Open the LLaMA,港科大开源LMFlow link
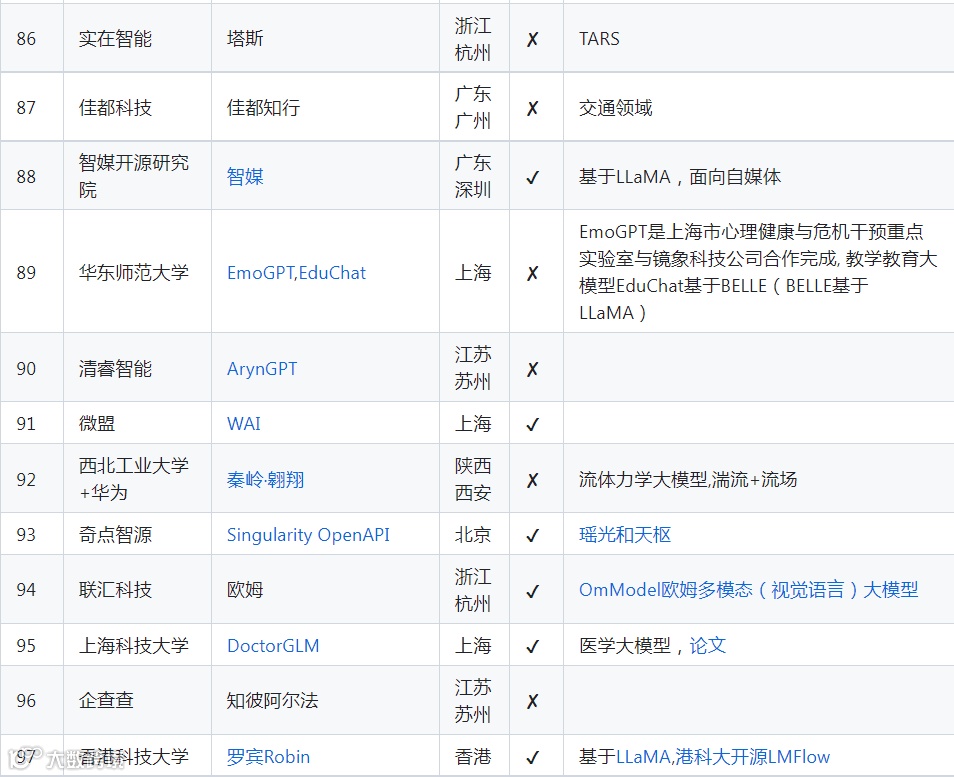 723,756
